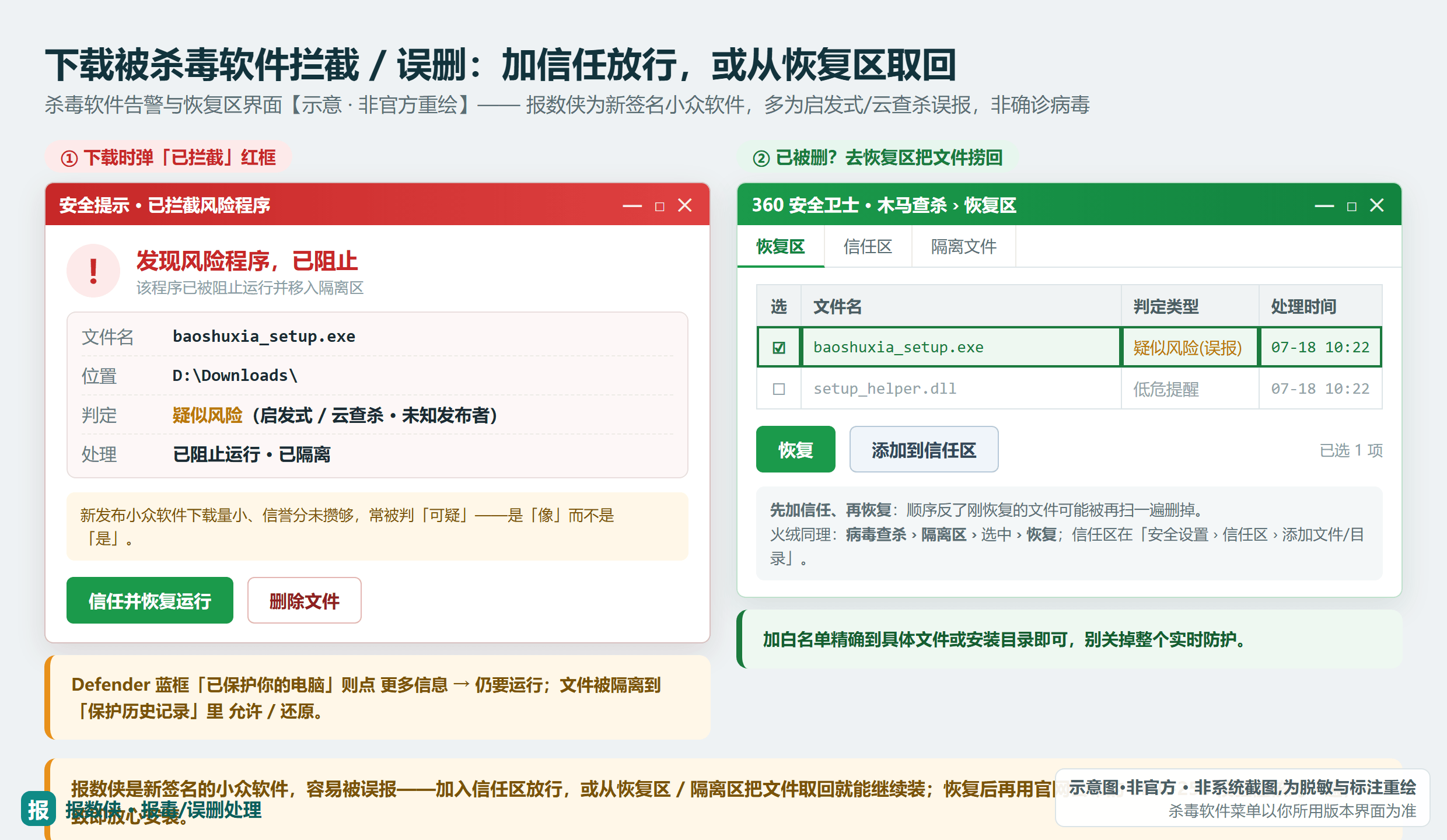
Task: Close the 已拦截风险程序 alert window
Action: pyautogui.click(x=685, y=205)
